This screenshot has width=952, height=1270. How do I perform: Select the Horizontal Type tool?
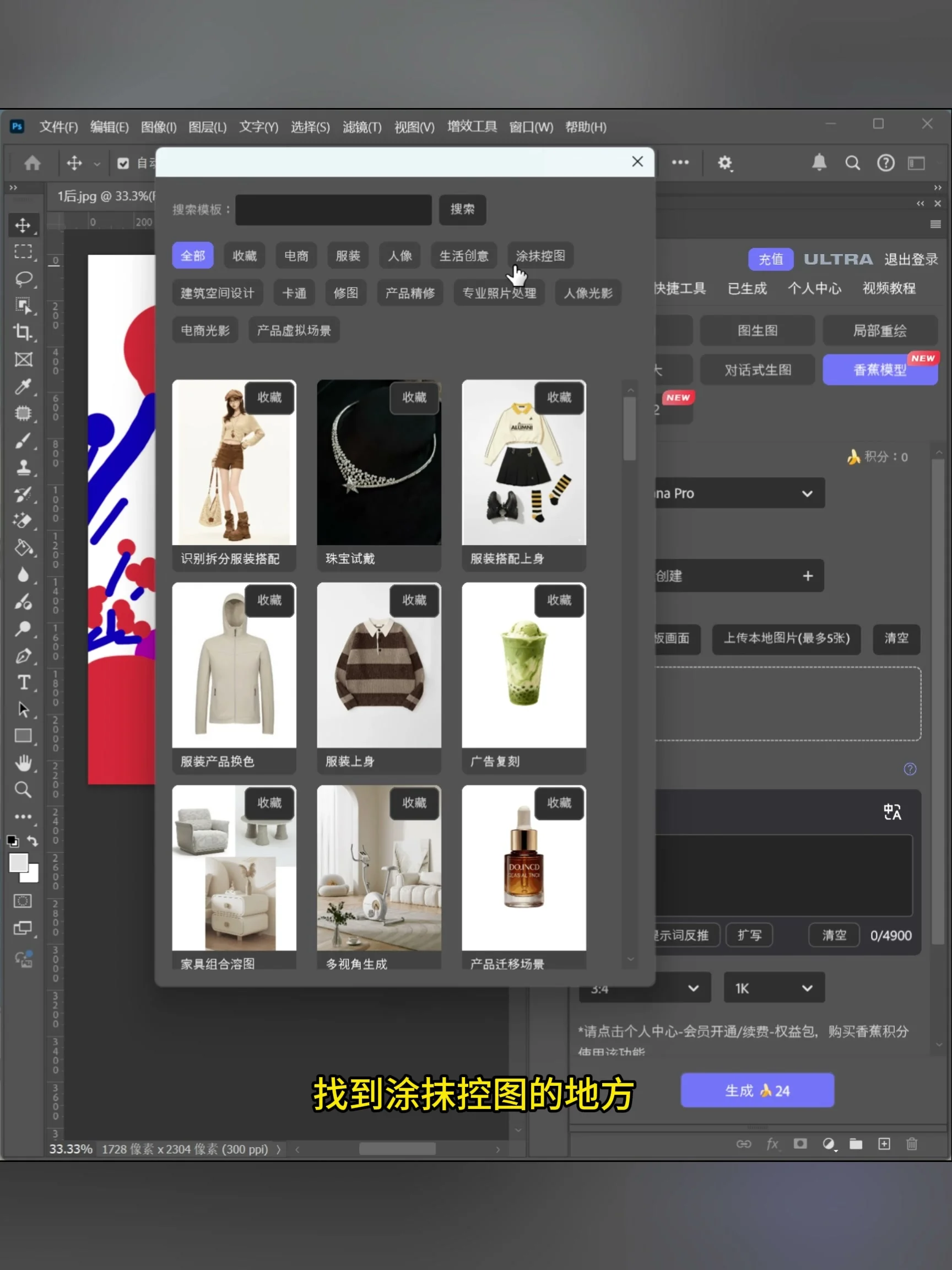[x=23, y=682]
